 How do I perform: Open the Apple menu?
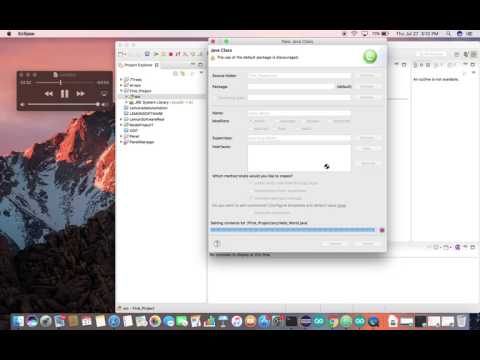click(x=9, y=34)
